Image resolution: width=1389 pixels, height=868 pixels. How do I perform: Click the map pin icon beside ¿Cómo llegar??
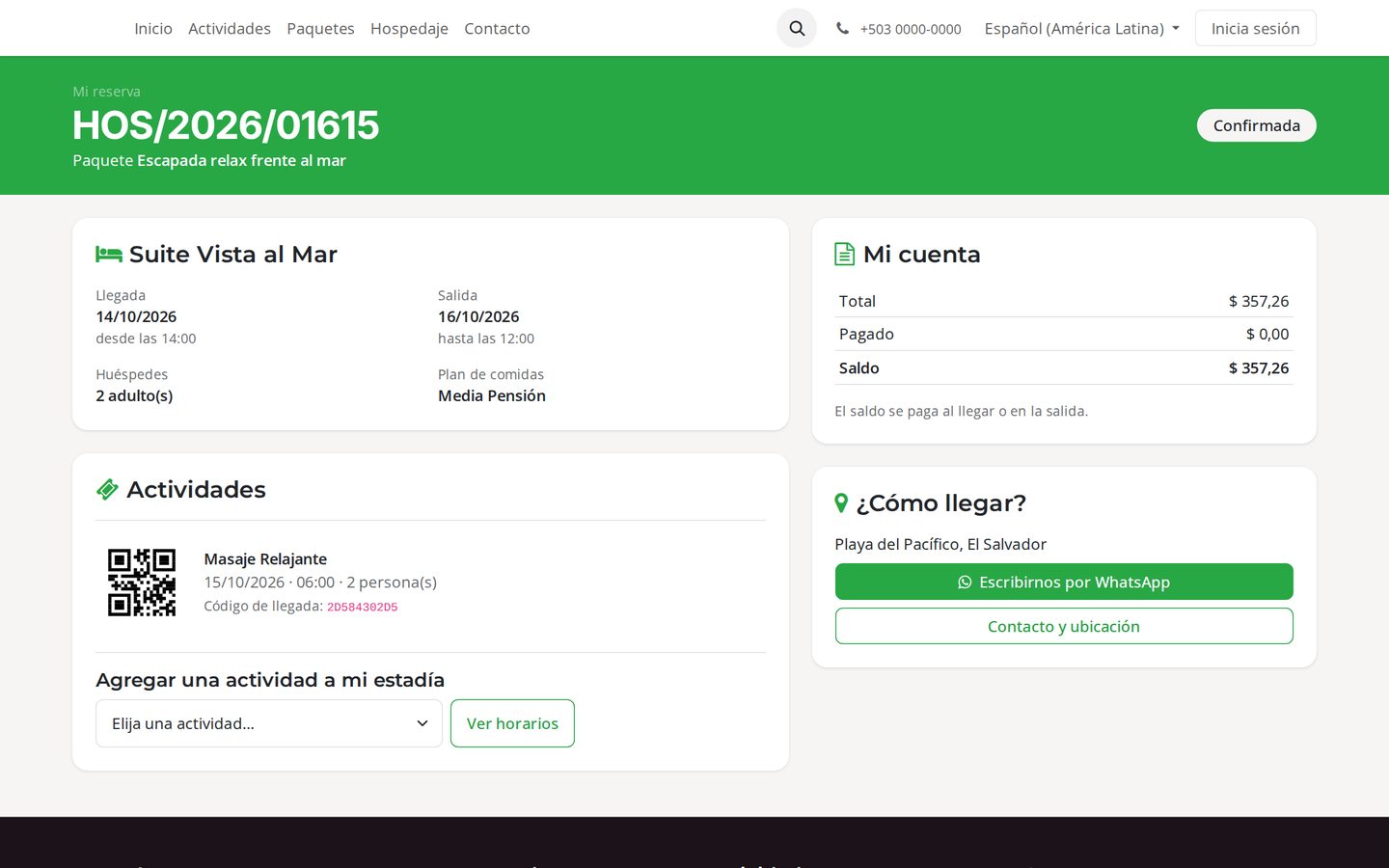841,503
